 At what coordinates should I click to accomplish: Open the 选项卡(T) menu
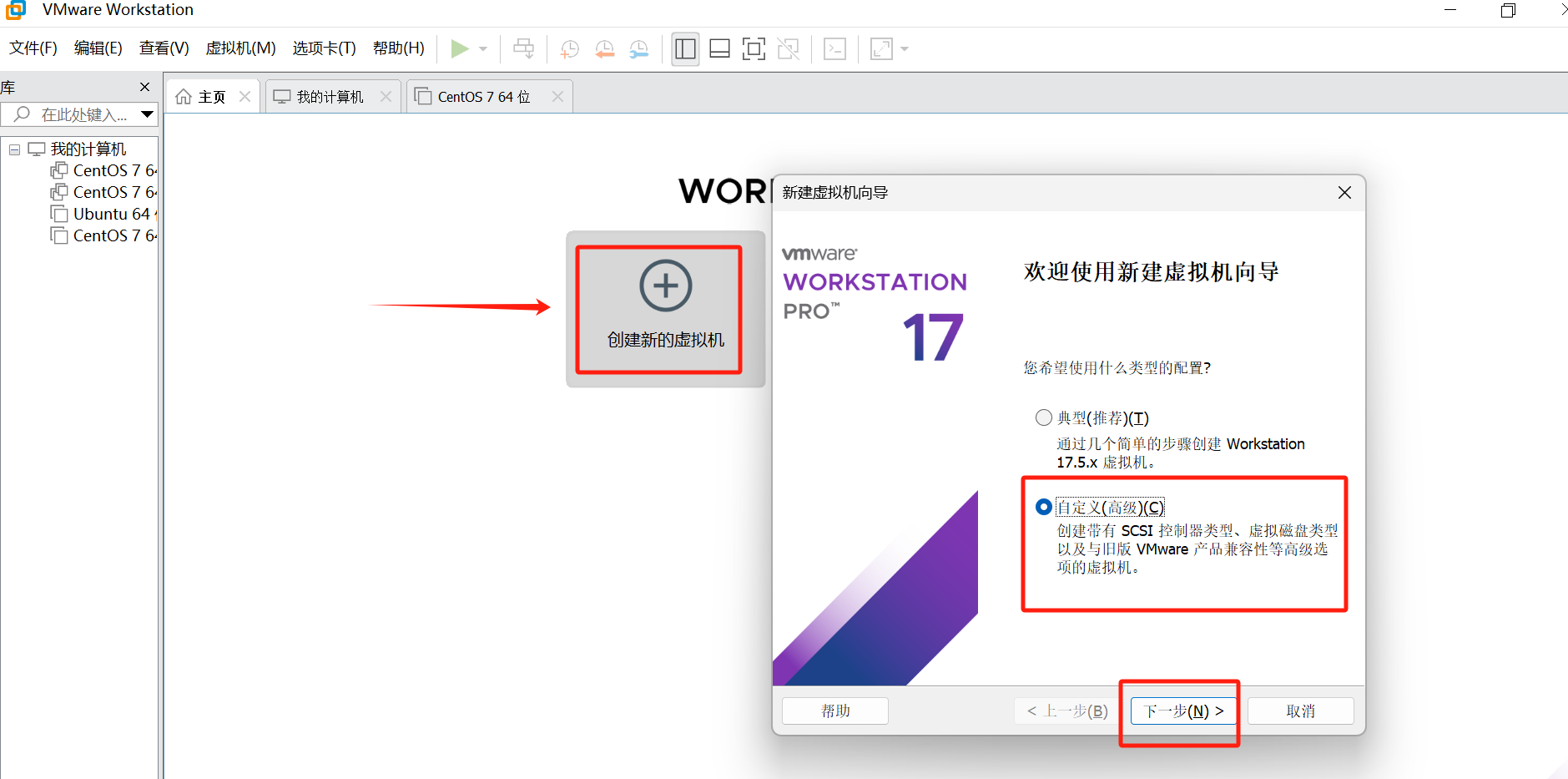(x=325, y=48)
